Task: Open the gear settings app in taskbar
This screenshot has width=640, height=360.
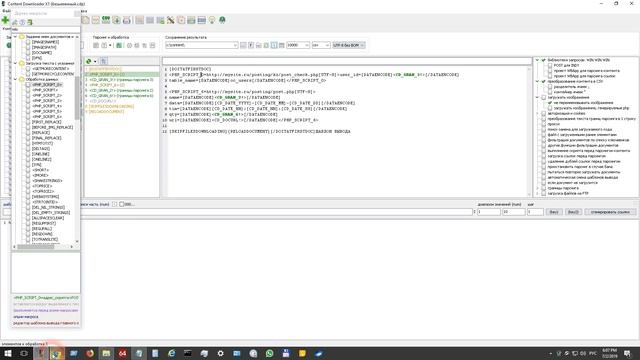Action: 220,353
